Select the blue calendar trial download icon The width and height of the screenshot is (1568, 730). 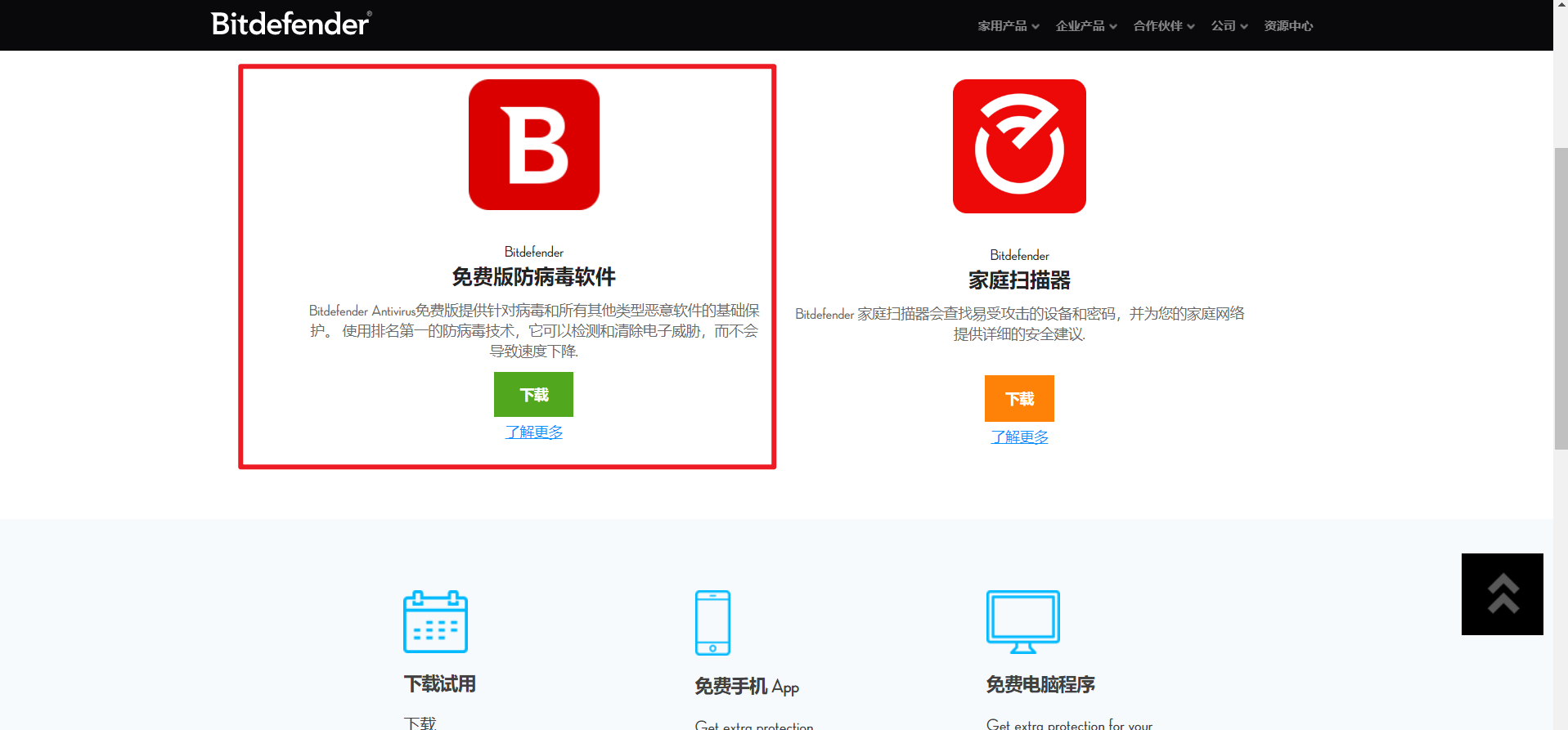(435, 621)
